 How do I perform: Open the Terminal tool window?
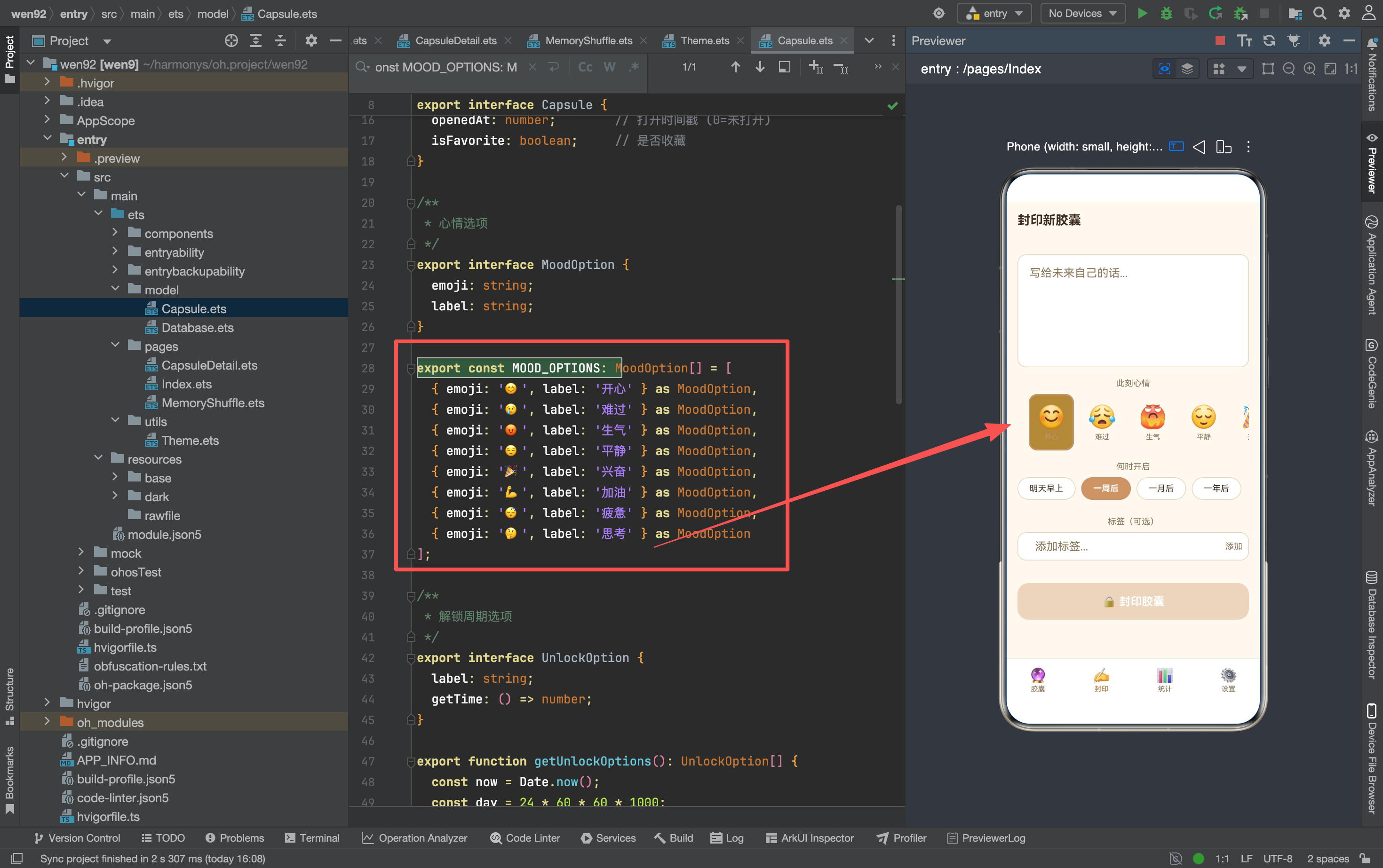tap(312, 838)
